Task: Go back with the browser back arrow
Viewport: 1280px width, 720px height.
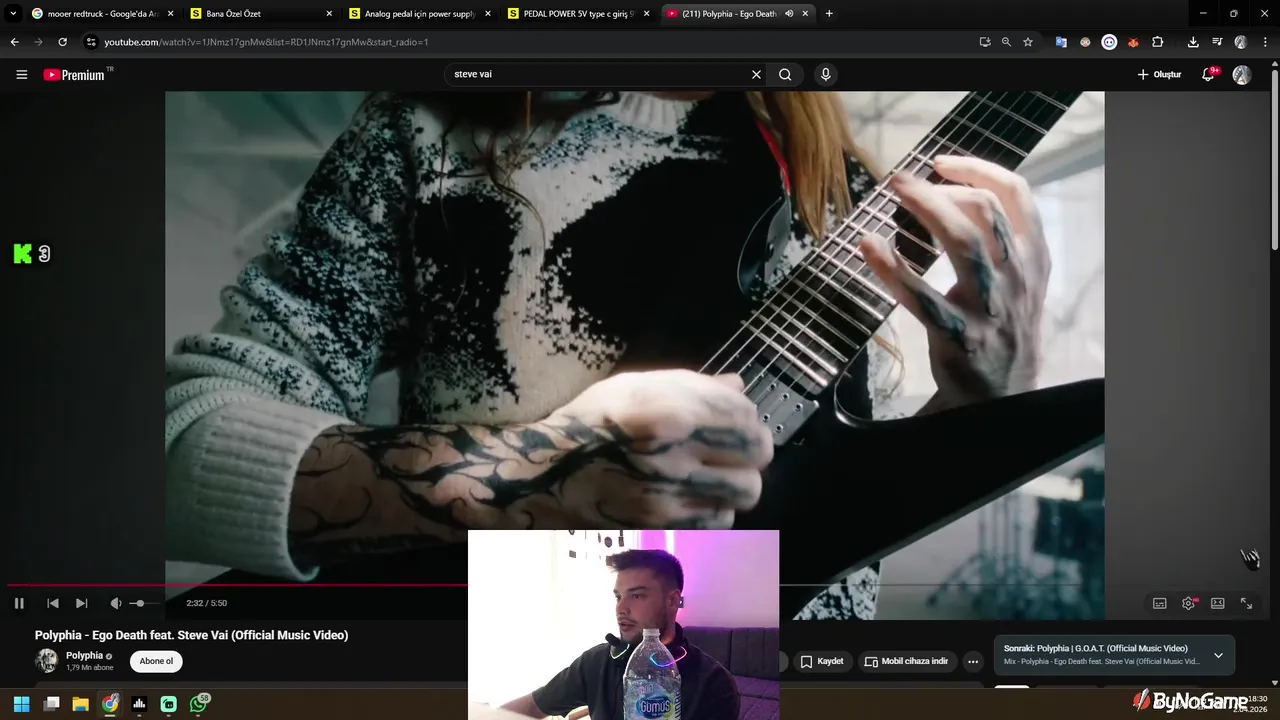Action: click(x=14, y=42)
